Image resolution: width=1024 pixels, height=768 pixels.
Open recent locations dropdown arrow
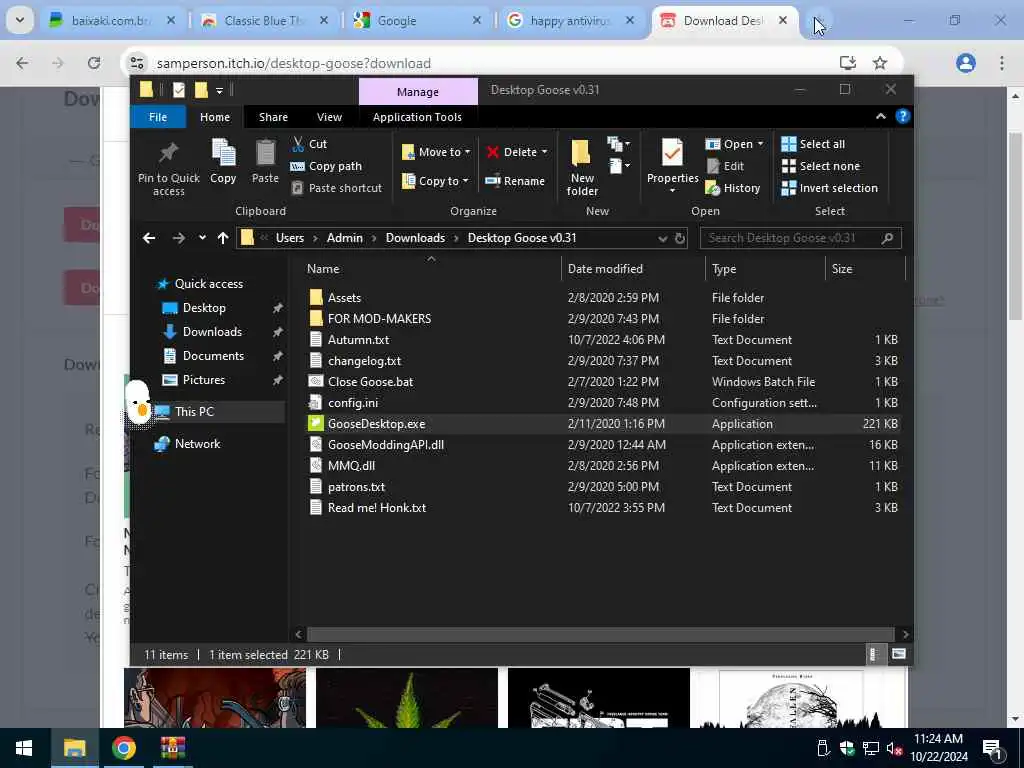(x=202, y=238)
